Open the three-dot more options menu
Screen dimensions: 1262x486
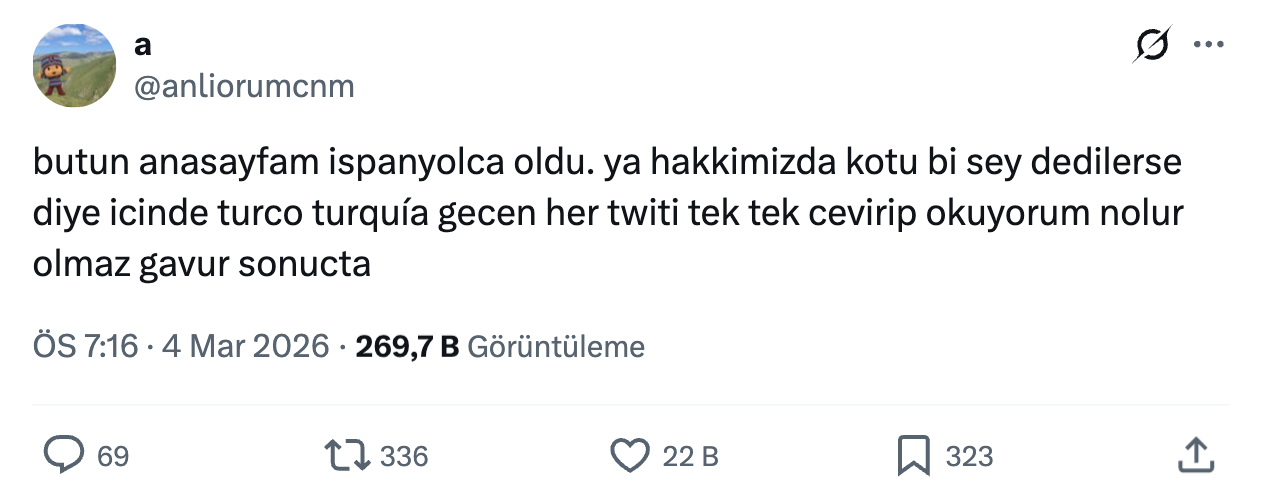1209,45
